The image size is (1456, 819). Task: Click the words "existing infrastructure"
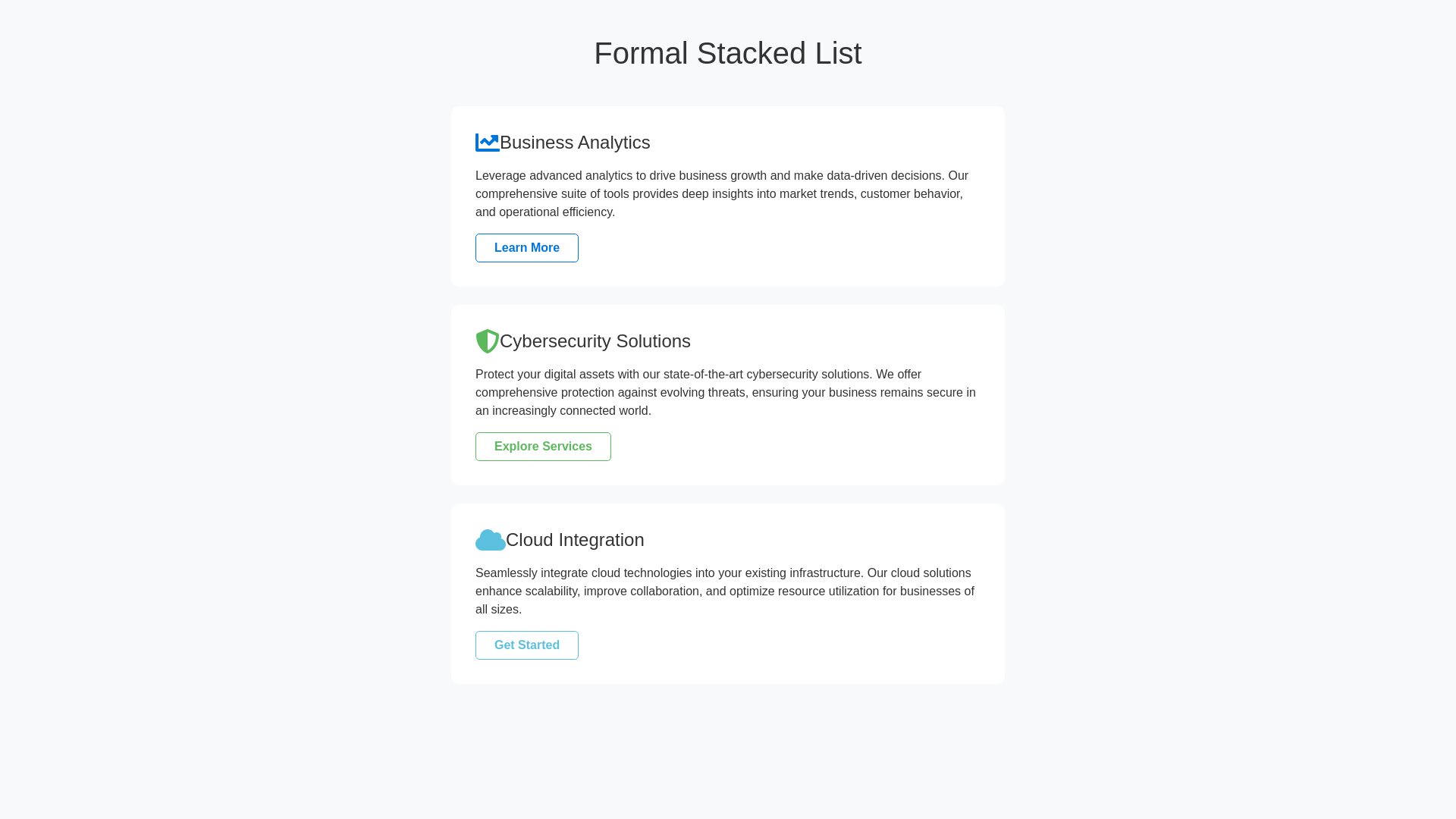[x=803, y=573]
